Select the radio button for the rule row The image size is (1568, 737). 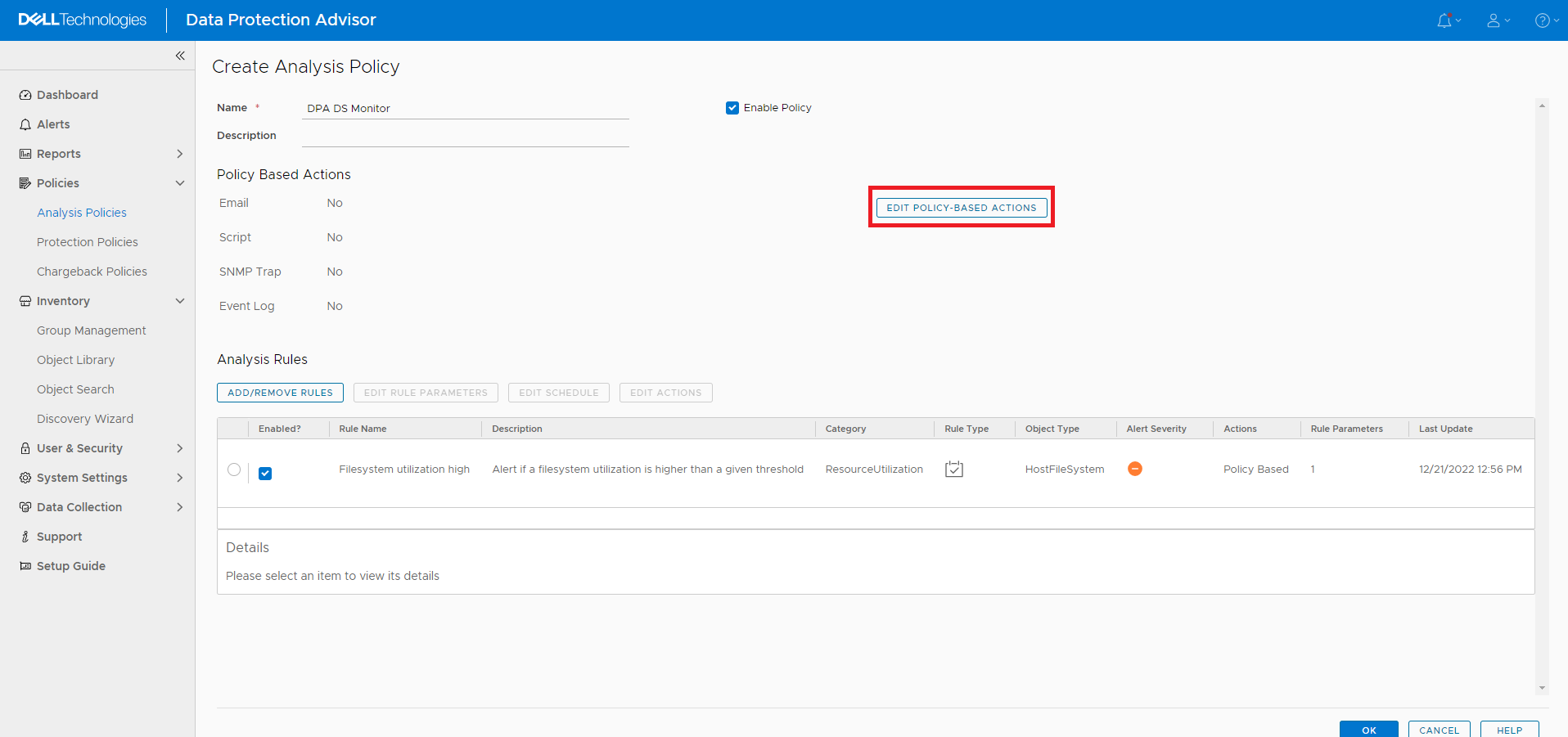[x=234, y=470]
